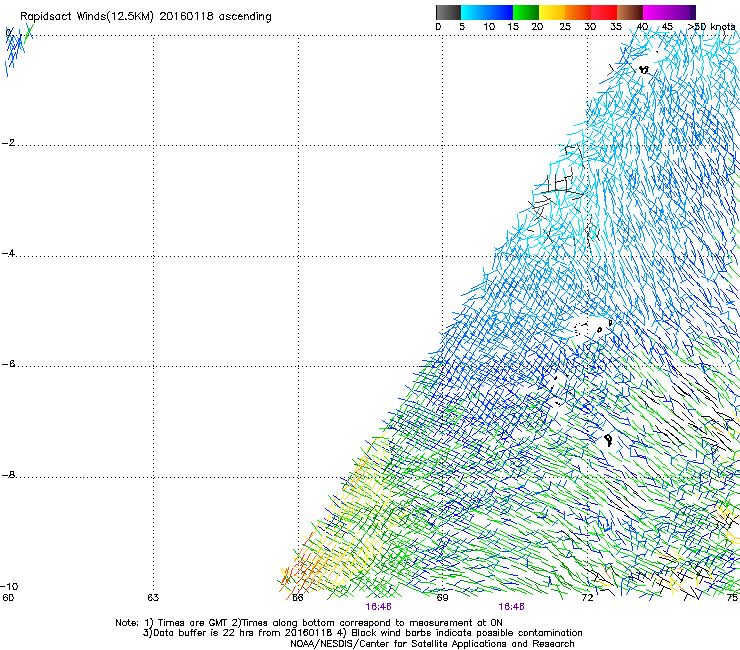Click the yellow 20-25 knots legend swatch

[552, 12]
